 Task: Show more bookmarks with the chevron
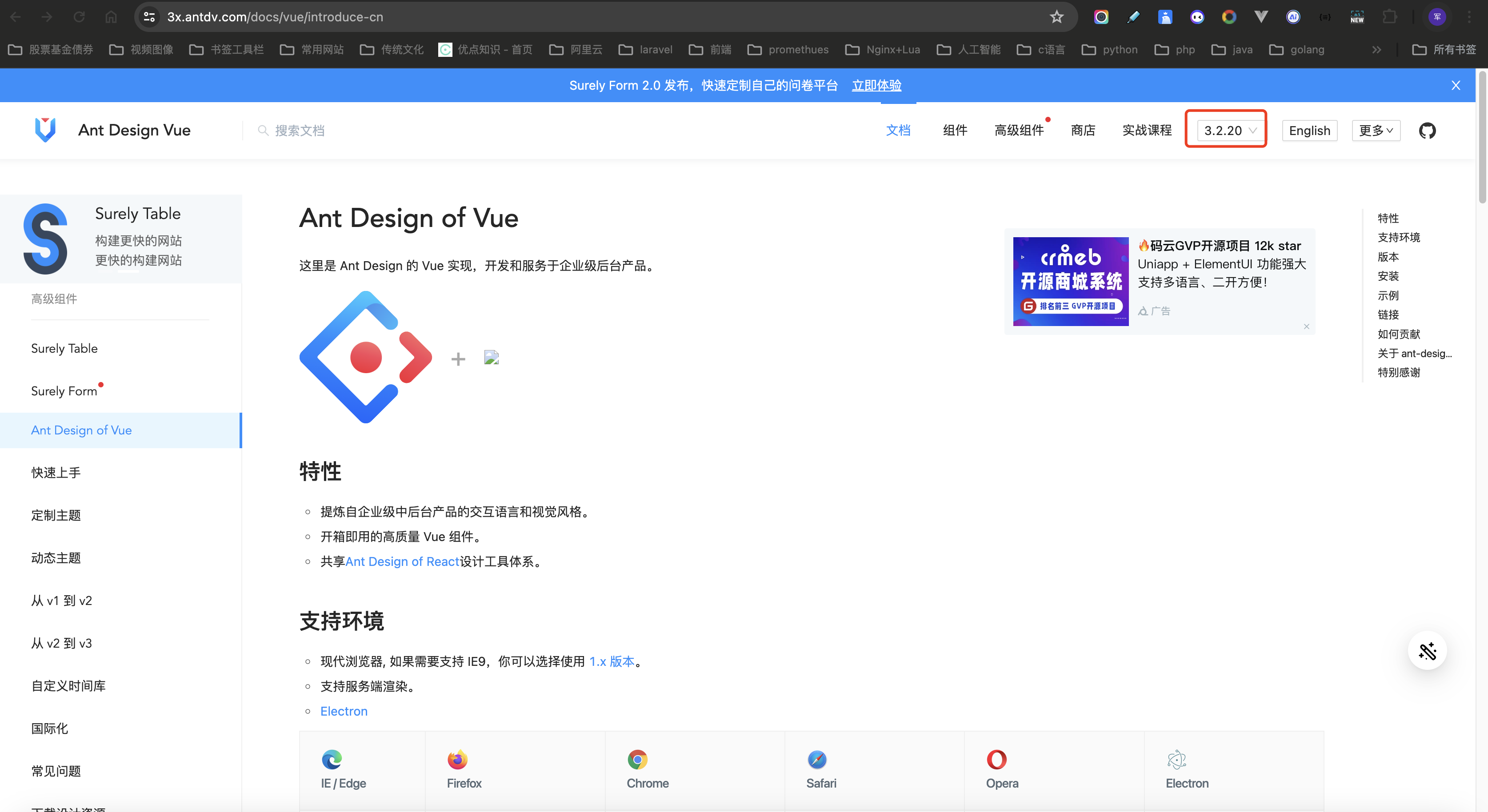point(1376,50)
